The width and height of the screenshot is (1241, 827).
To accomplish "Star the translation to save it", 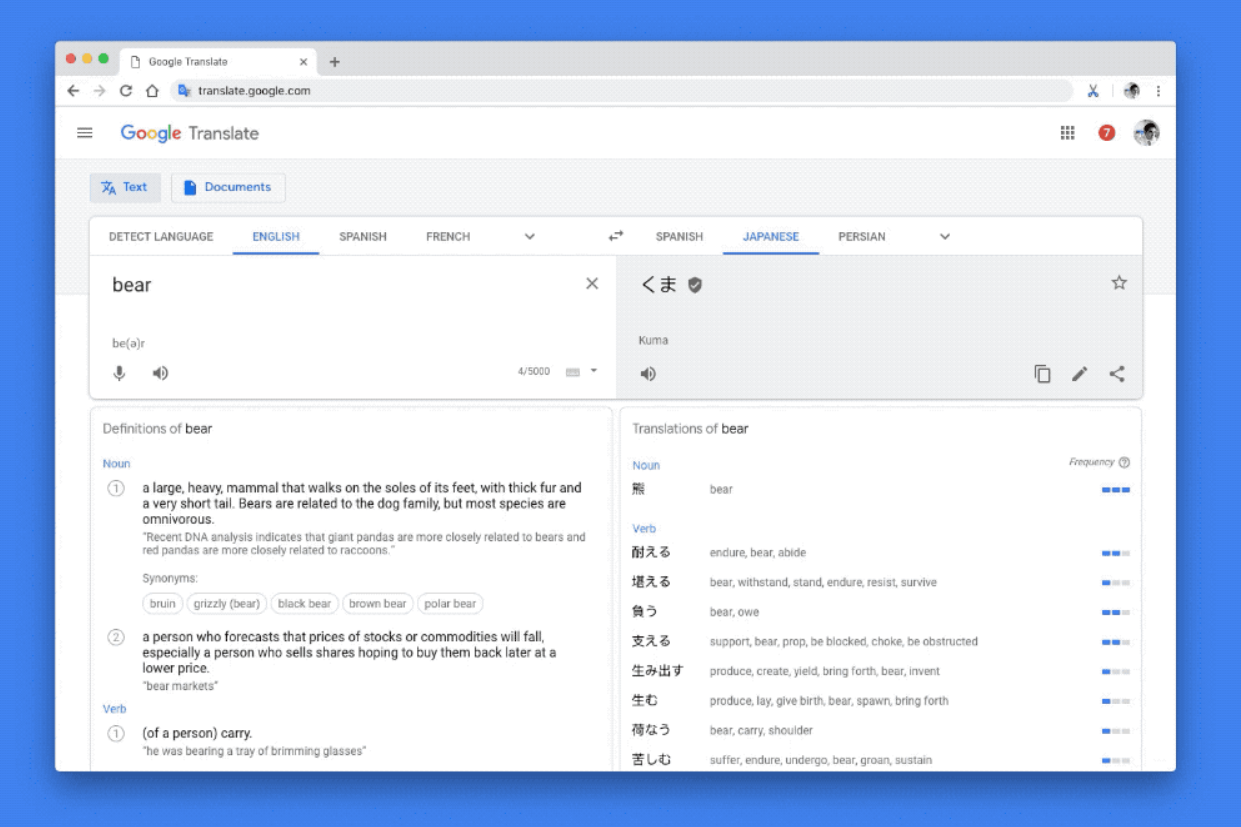I will pyautogui.click(x=1119, y=283).
